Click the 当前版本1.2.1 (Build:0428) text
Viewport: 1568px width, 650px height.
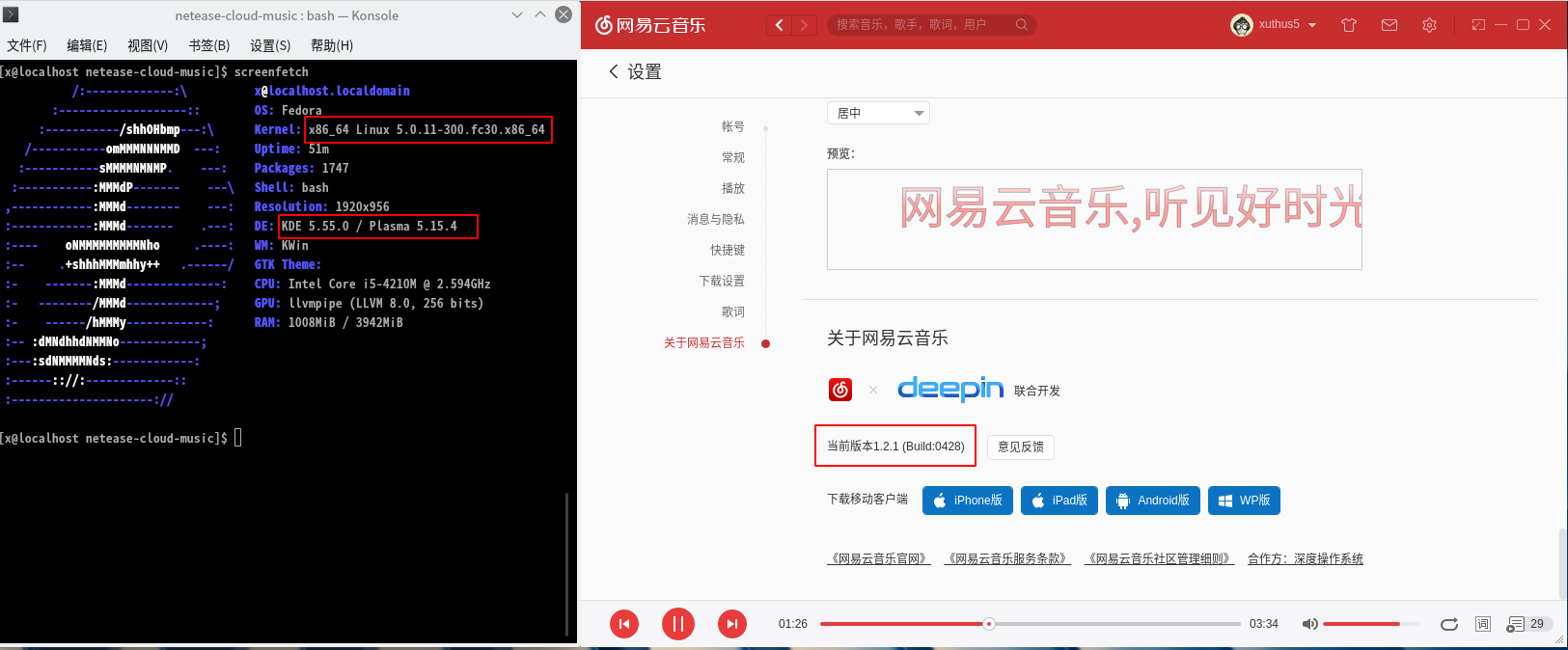click(895, 447)
